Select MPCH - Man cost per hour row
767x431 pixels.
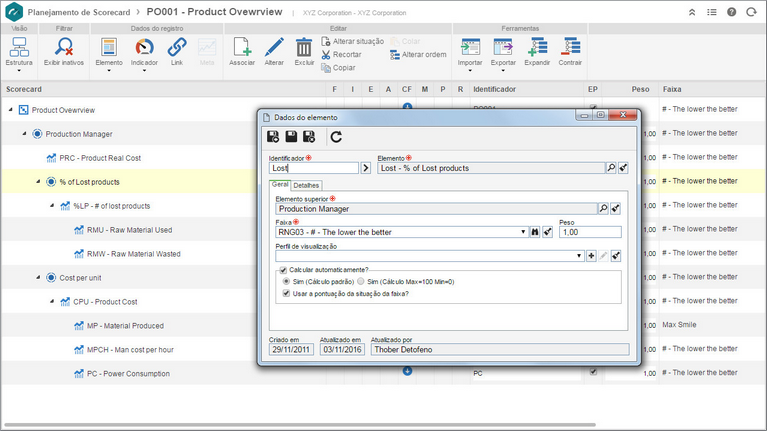[x=130, y=350]
